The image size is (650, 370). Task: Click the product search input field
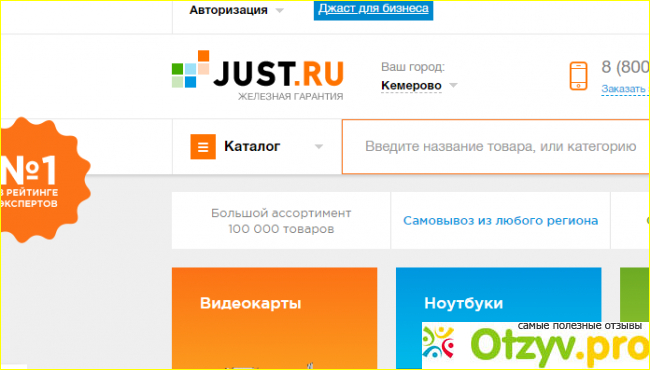[x=496, y=147]
